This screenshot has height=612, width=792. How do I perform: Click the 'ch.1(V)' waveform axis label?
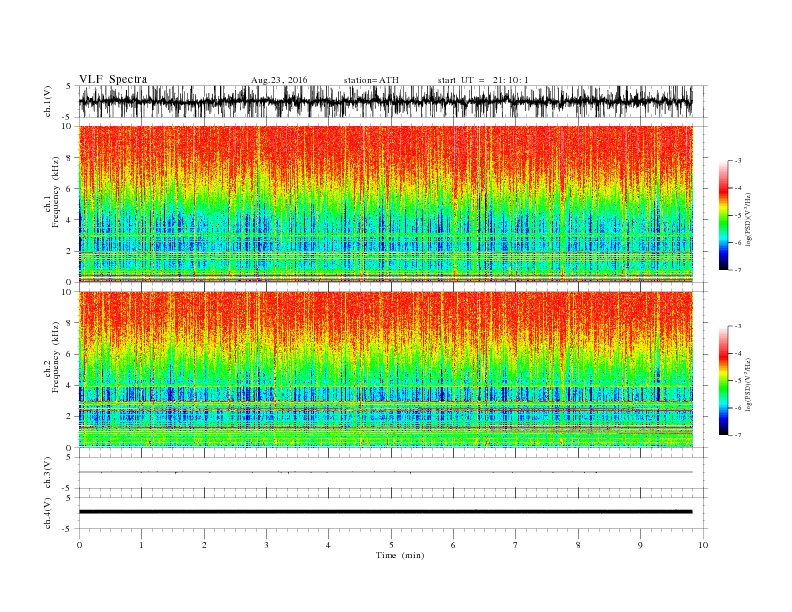coord(48,101)
